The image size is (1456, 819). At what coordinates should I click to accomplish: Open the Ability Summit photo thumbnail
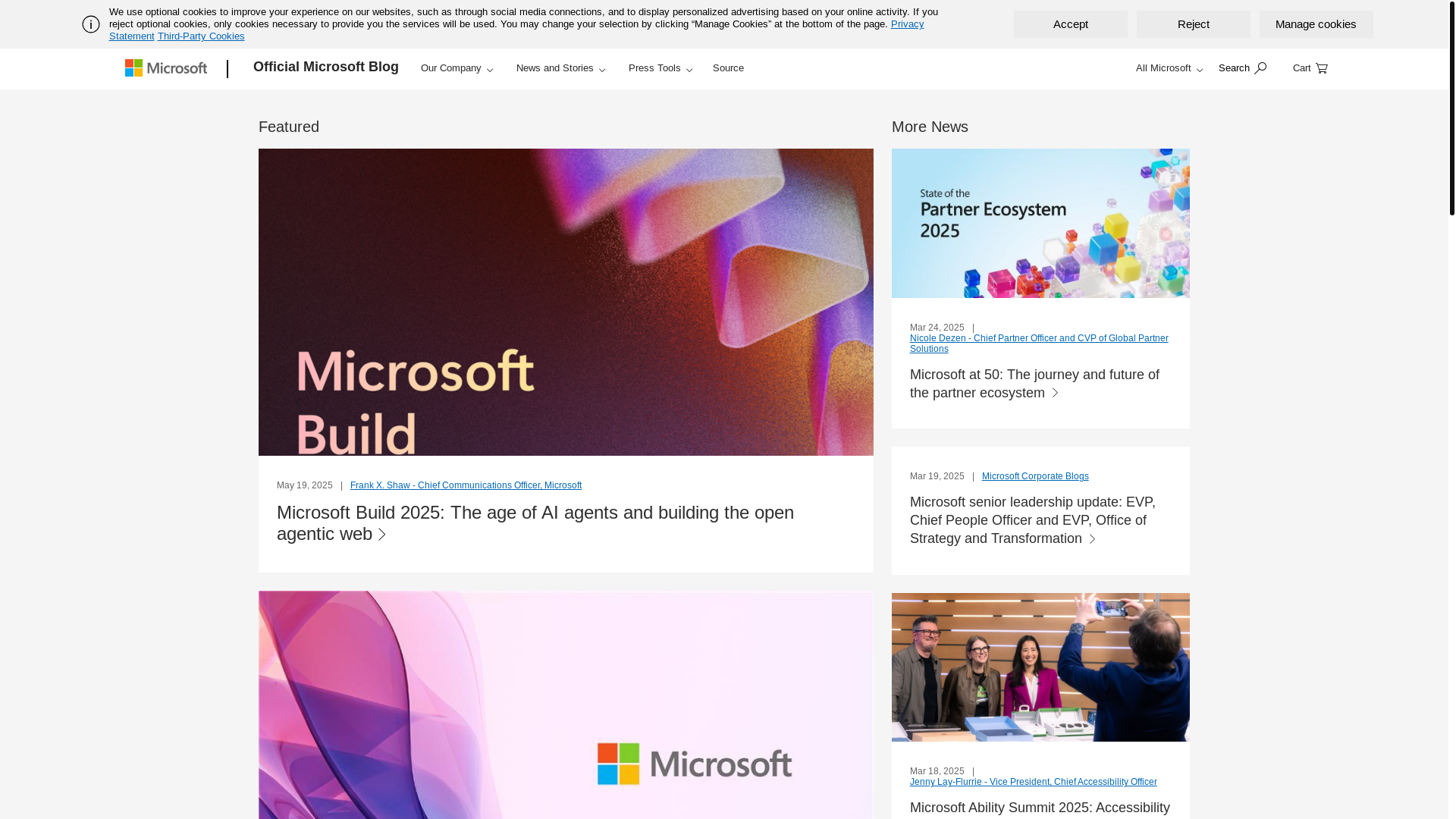(1040, 667)
